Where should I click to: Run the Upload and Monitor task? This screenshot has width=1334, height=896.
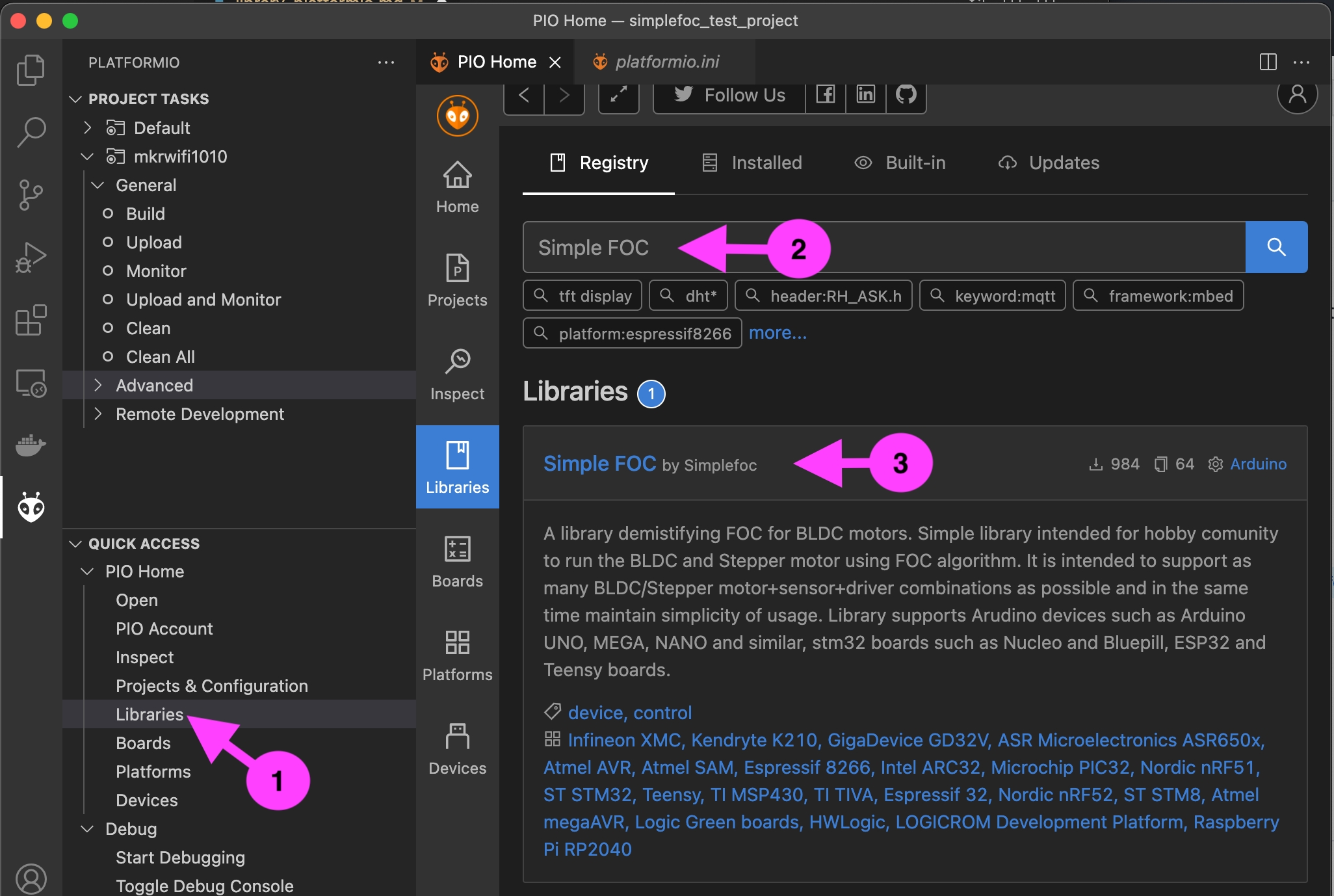203,299
